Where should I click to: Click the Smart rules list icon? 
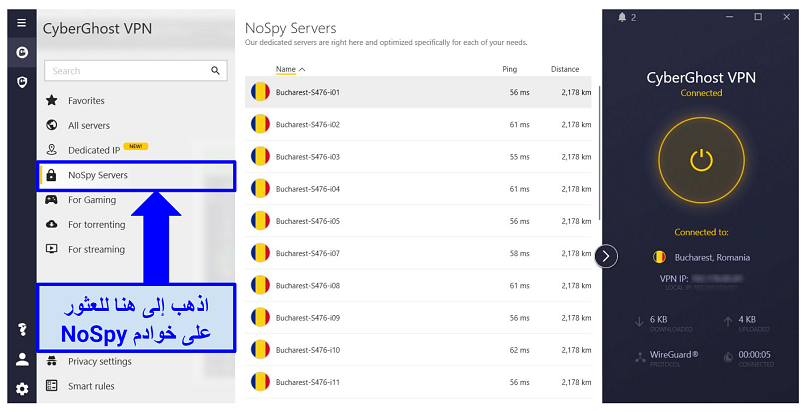click(x=51, y=385)
